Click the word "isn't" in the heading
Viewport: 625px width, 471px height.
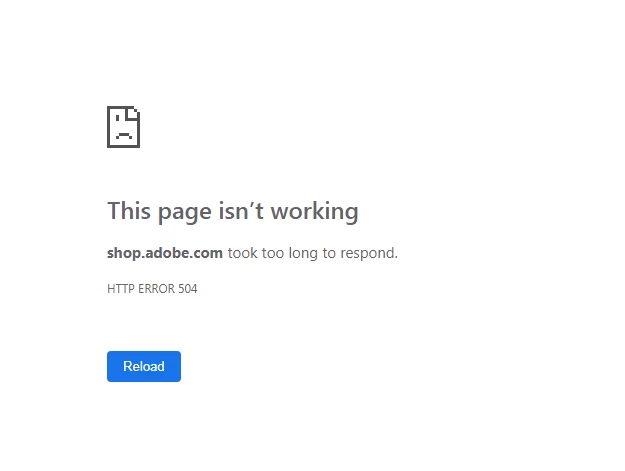coord(241,210)
